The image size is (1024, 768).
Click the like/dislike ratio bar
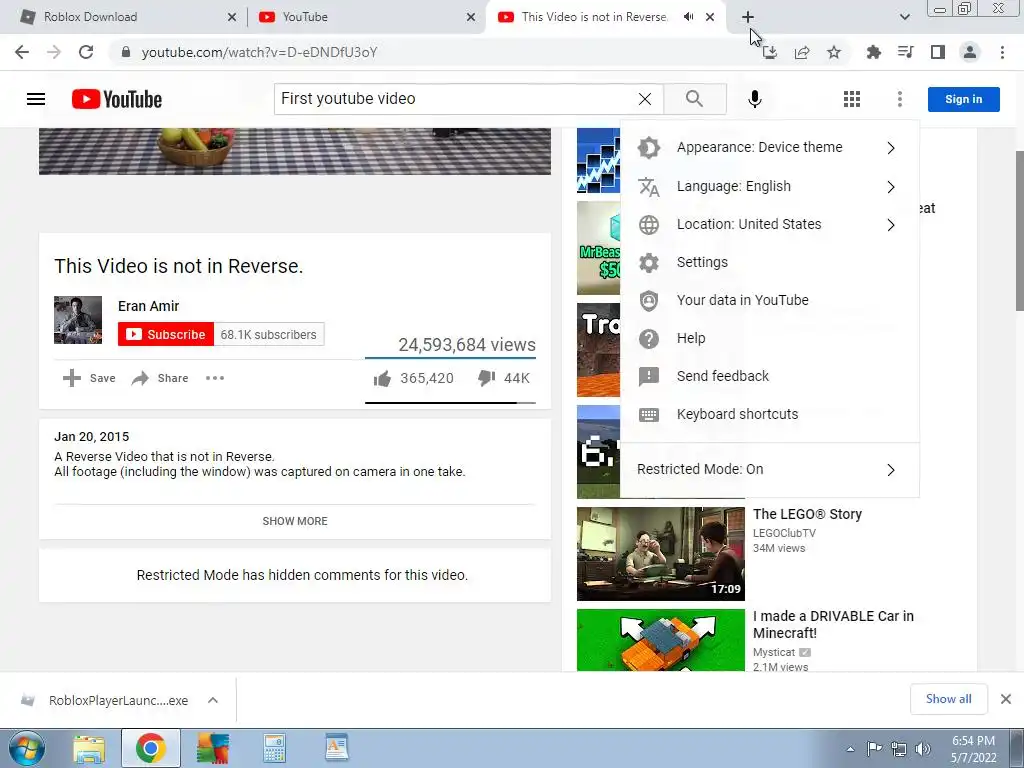451,403
